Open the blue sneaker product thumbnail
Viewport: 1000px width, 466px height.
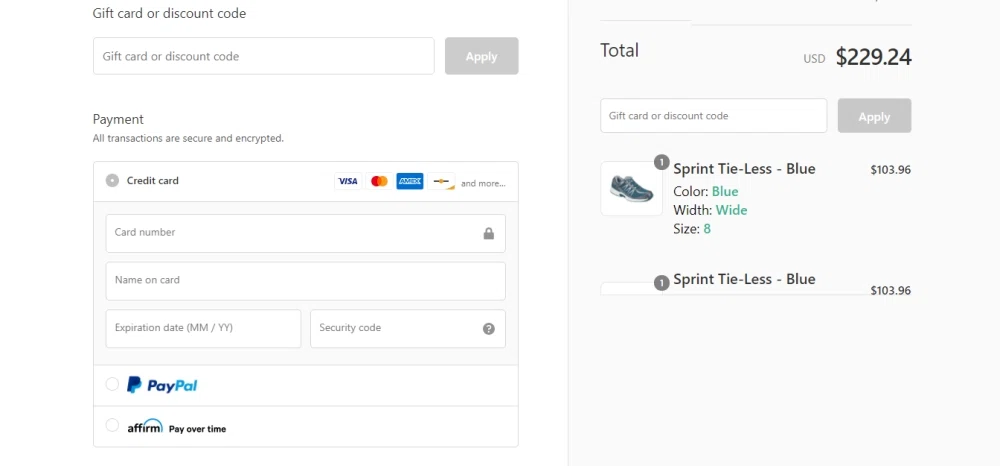point(631,189)
